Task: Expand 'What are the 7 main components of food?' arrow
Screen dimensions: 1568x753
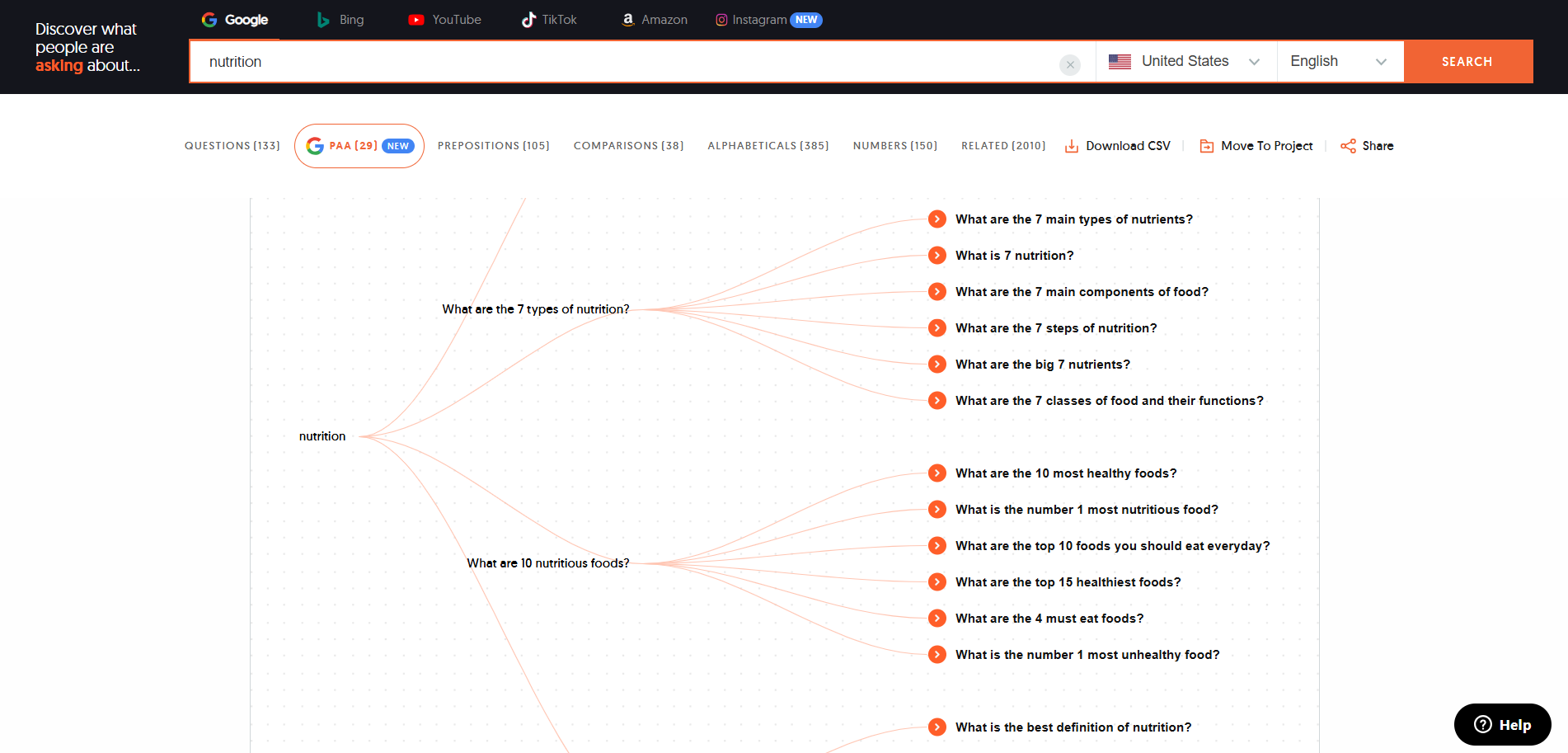Action: 937,292
